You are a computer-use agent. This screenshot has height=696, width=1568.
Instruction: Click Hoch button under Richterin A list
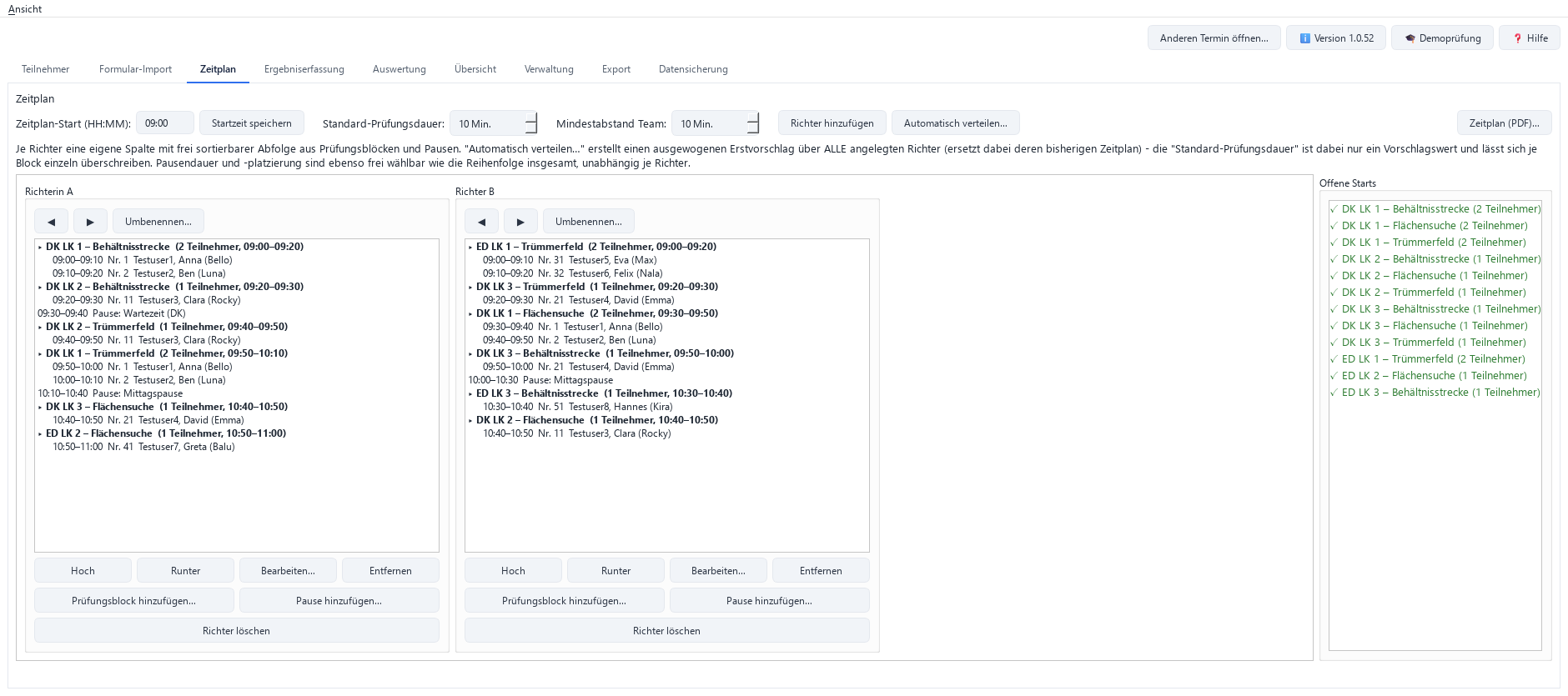(83, 571)
